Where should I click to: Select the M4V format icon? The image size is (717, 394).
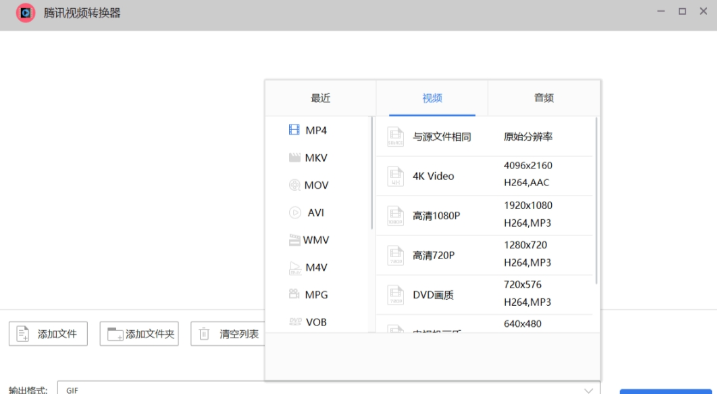pyautogui.click(x=294, y=268)
